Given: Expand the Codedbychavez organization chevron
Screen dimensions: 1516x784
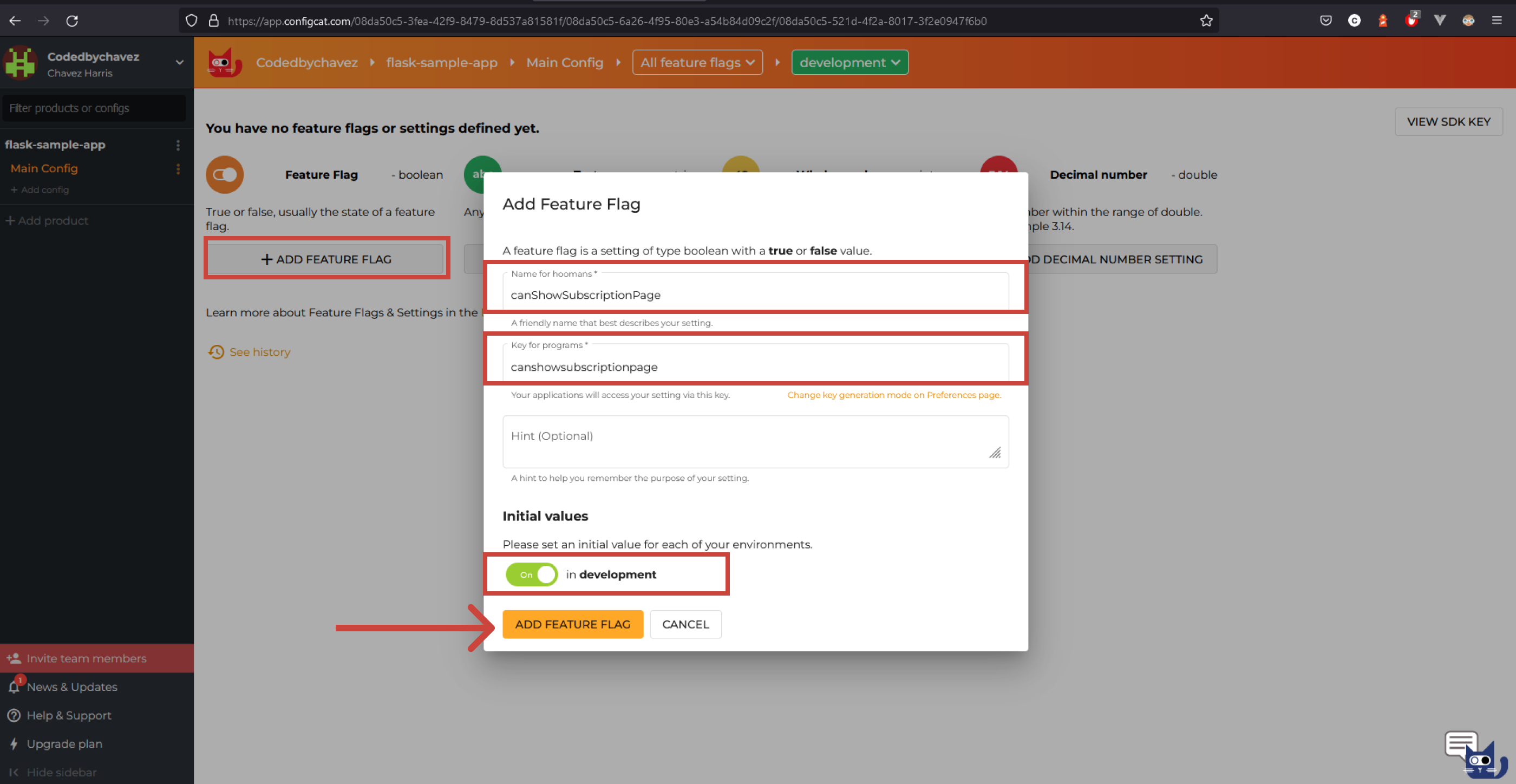Looking at the screenshot, I should (x=180, y=62).
